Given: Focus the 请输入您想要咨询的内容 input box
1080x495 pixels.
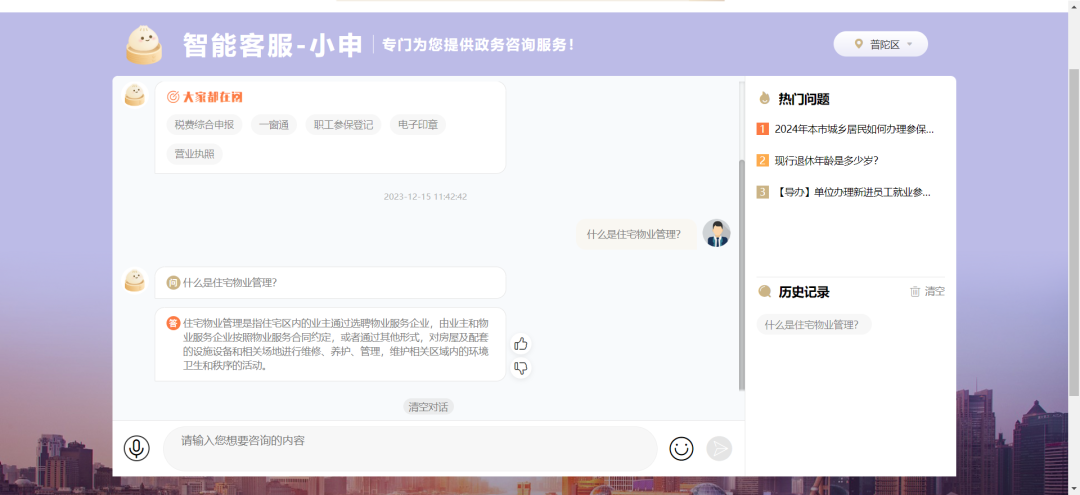Looking at the screenshot, I should [410, 448].
